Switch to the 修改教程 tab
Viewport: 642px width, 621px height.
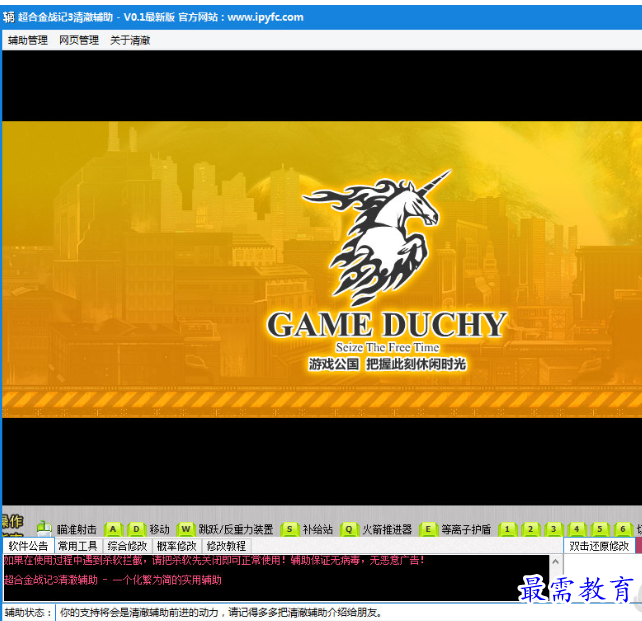point(226,546)
